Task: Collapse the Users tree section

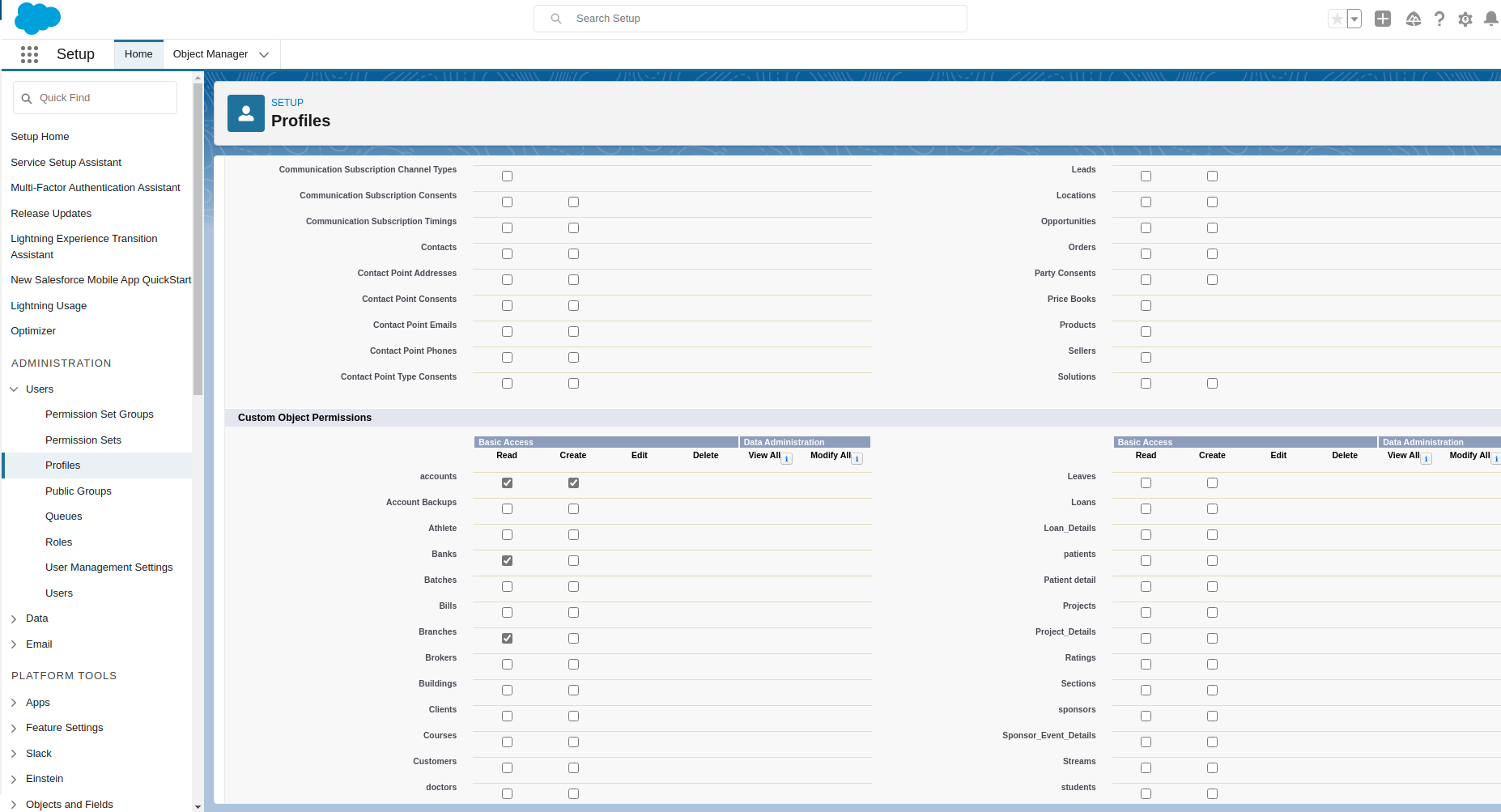Action: pyautogui.click(x=14, y=389)
